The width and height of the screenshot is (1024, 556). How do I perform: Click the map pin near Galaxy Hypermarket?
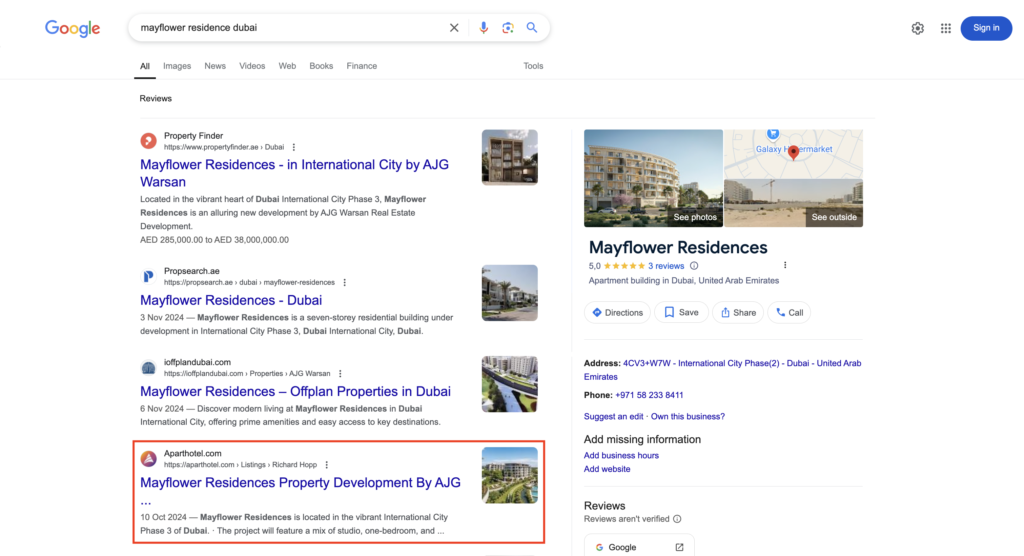click(x=793, y=152)
